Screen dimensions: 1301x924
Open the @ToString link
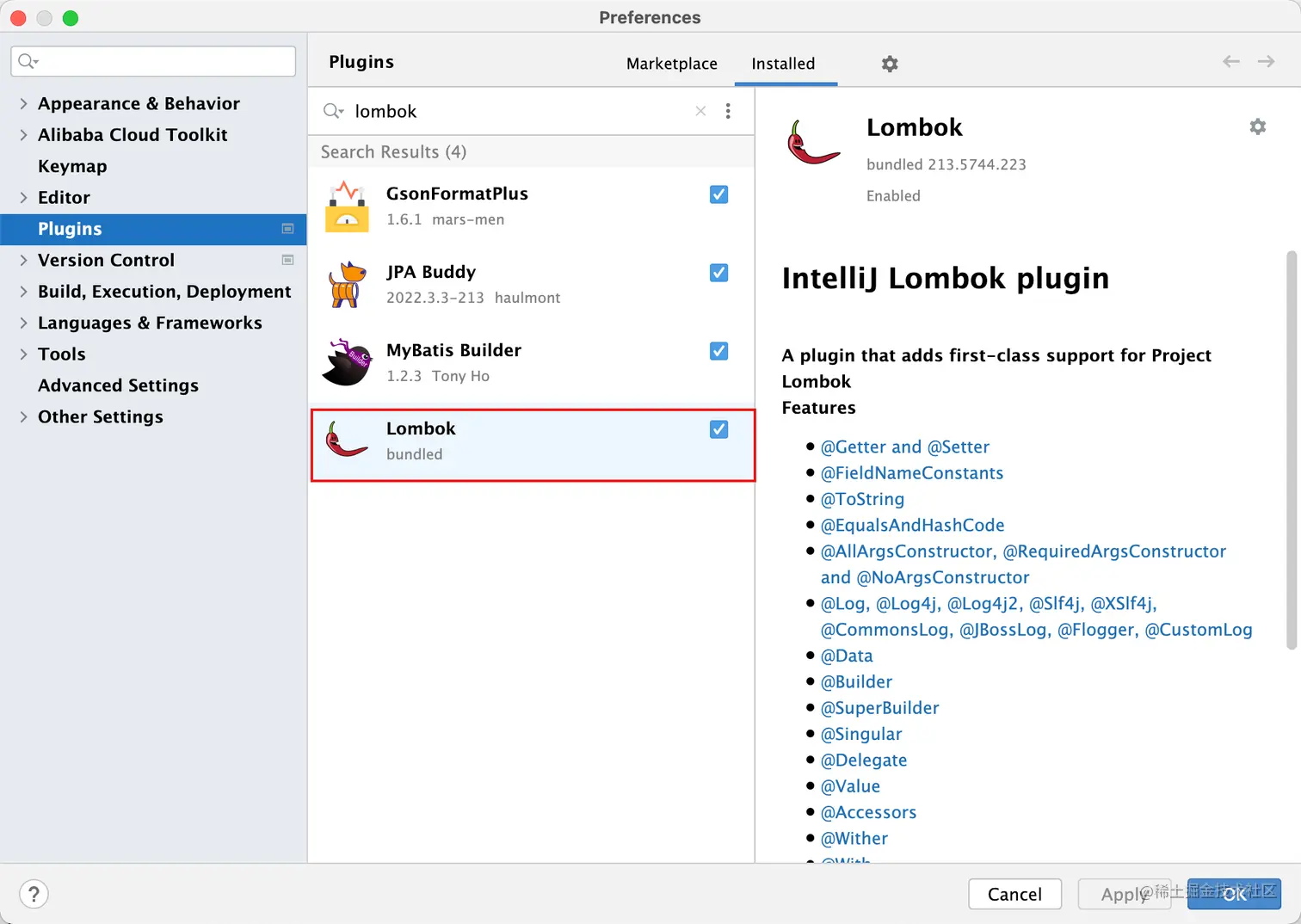[x=862, y=499]
